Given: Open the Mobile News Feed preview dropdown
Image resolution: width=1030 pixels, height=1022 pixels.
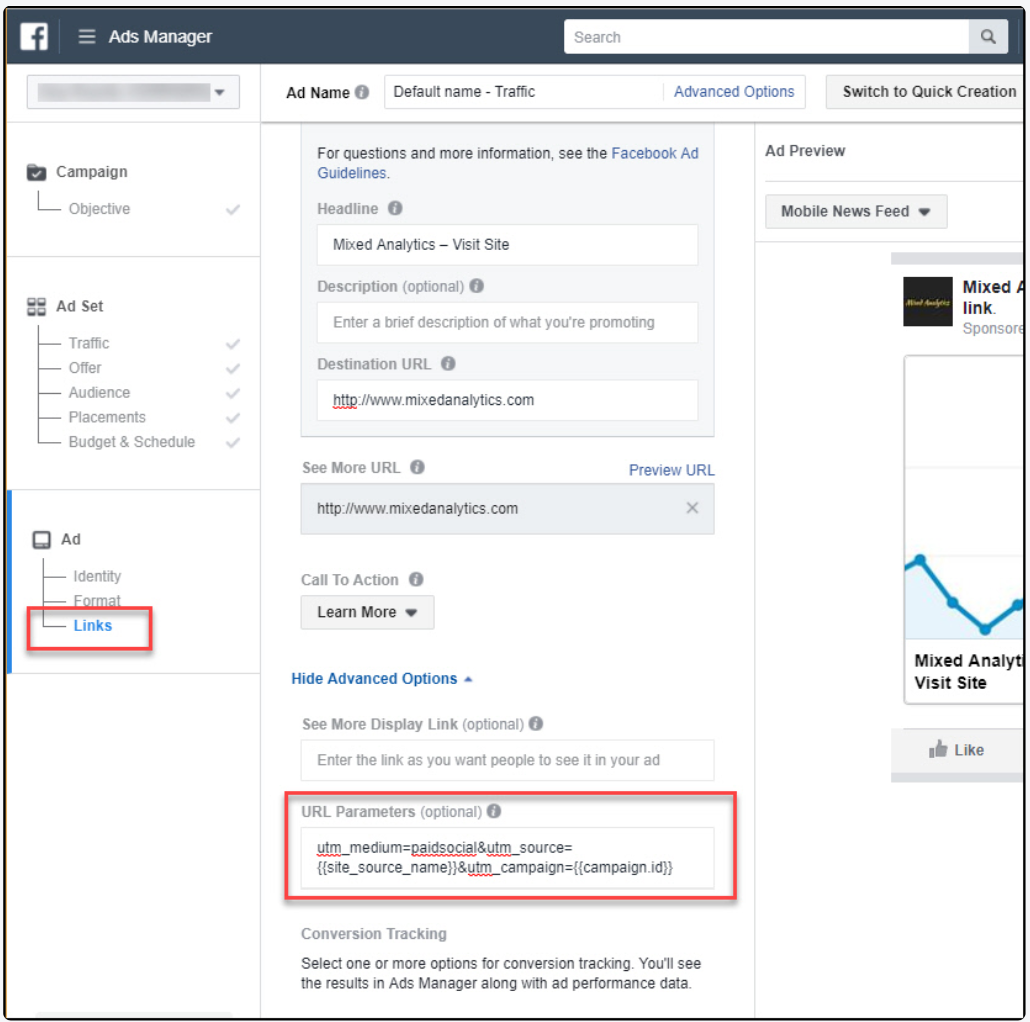Looking at the screenshot, I should [x=856, y=211].
